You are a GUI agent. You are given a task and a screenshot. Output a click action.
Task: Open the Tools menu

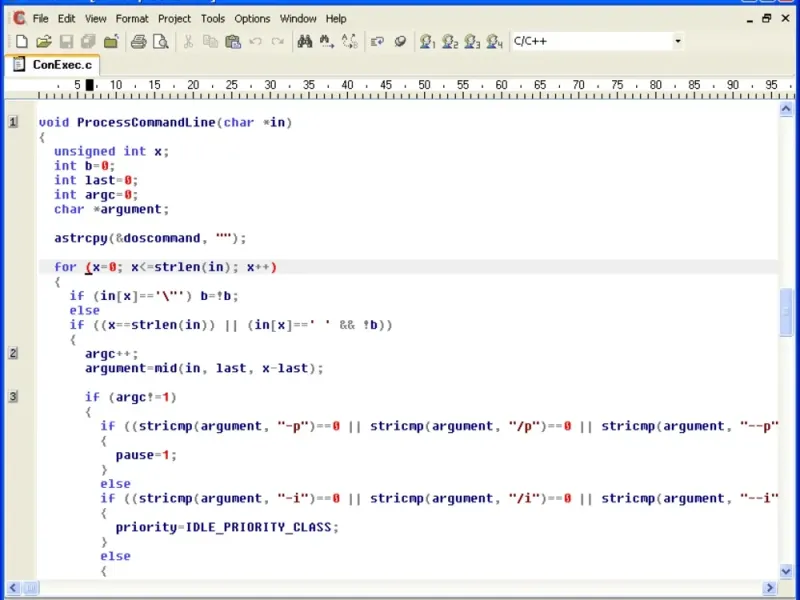tap(212, 18)
